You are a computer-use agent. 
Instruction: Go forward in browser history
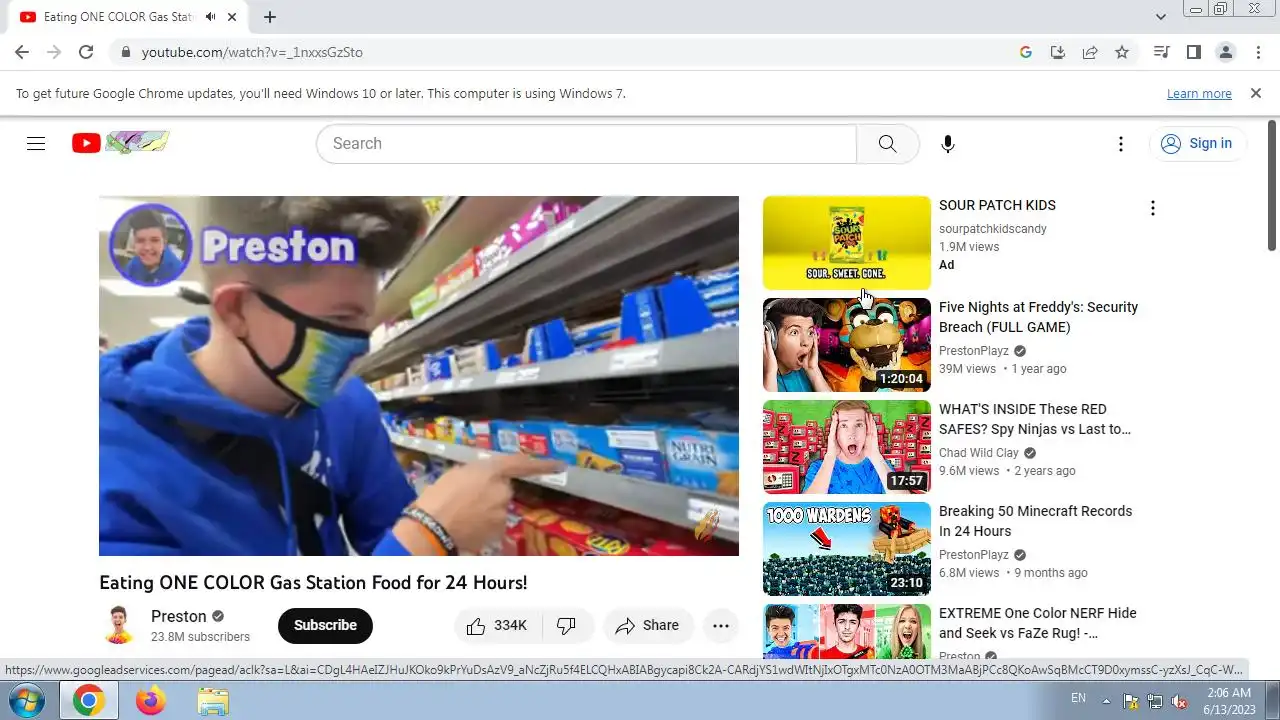(54, 52)
